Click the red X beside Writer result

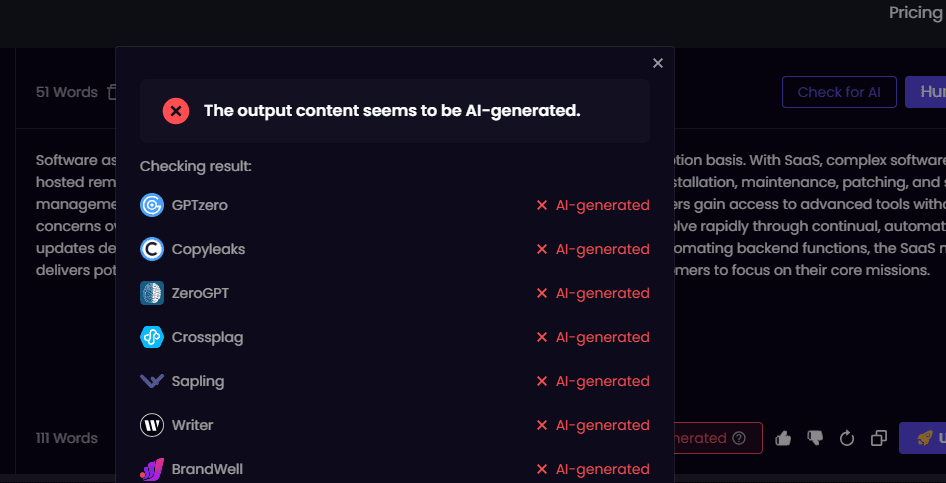(542, 425)
